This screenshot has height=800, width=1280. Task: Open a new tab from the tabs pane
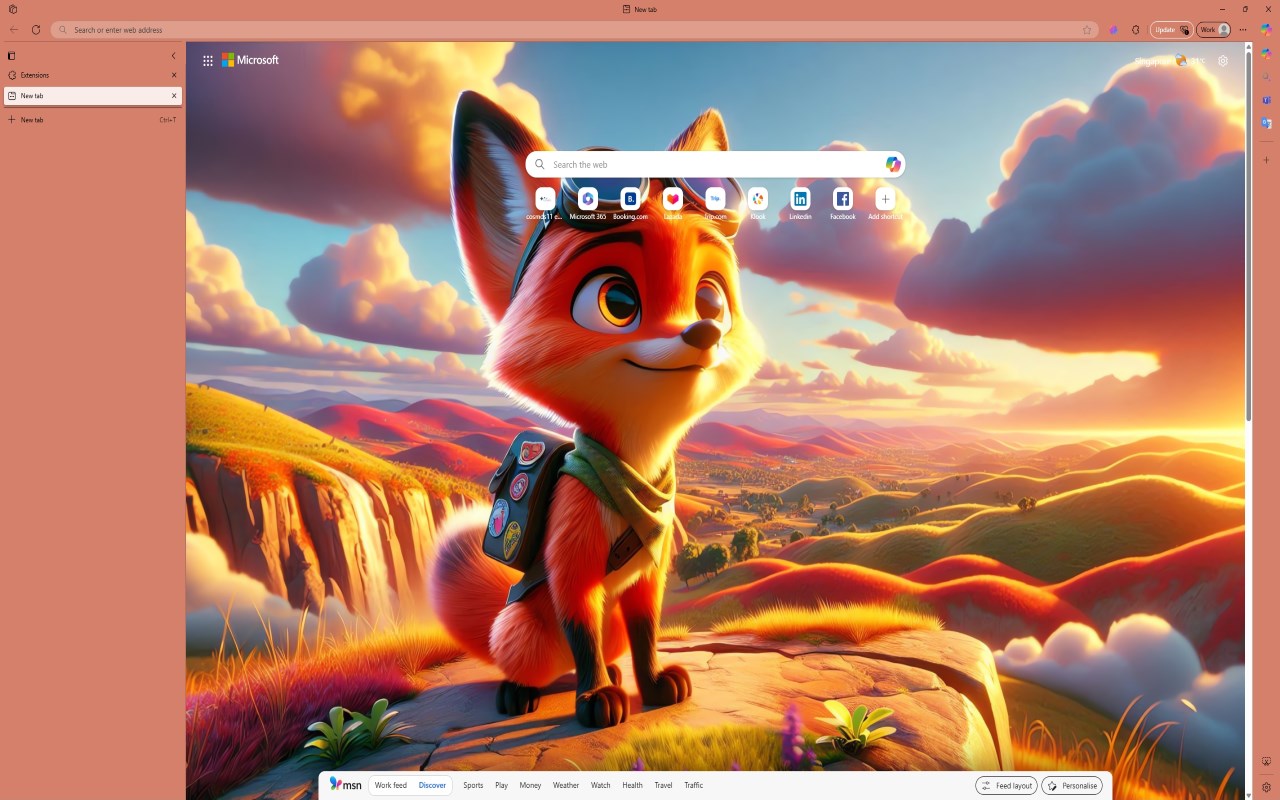tap(93, 120)
